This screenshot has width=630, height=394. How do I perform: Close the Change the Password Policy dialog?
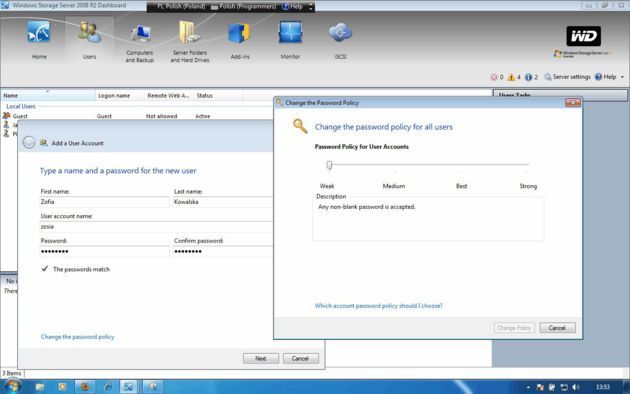[x=573, y=103]
